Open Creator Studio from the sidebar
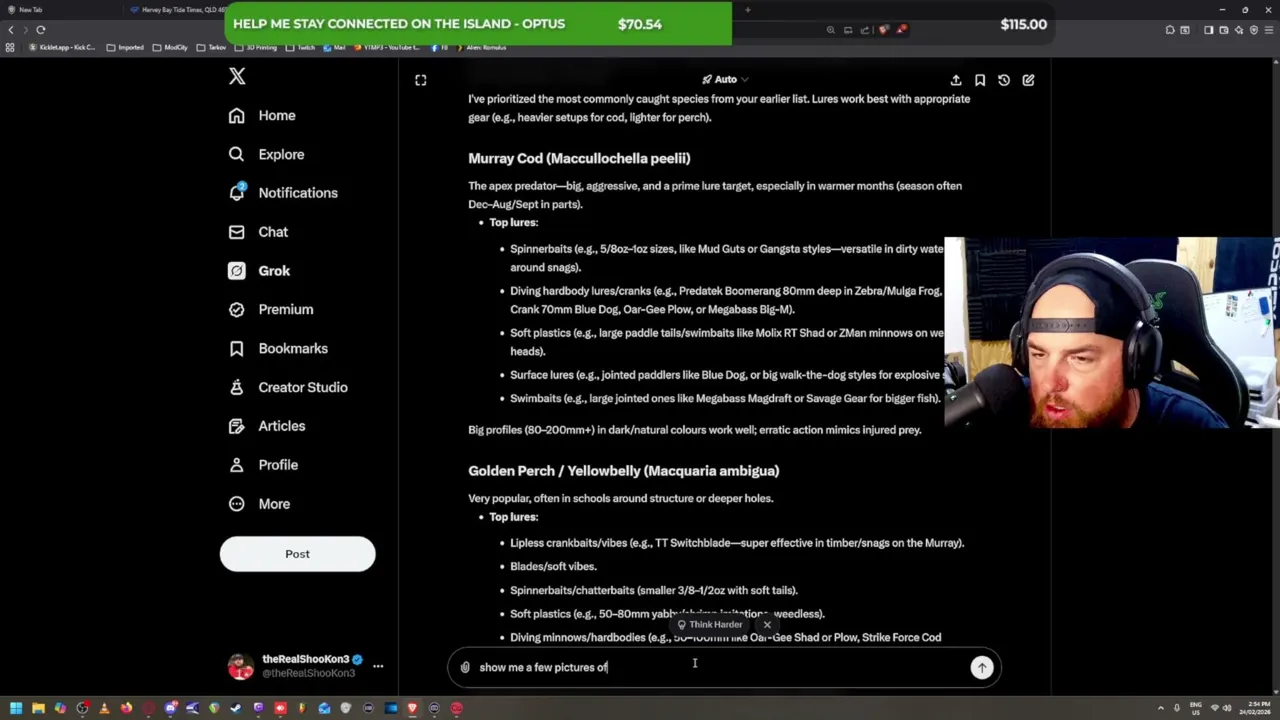This screenshot has width=1280, height=720. click(x=288, y=387)
